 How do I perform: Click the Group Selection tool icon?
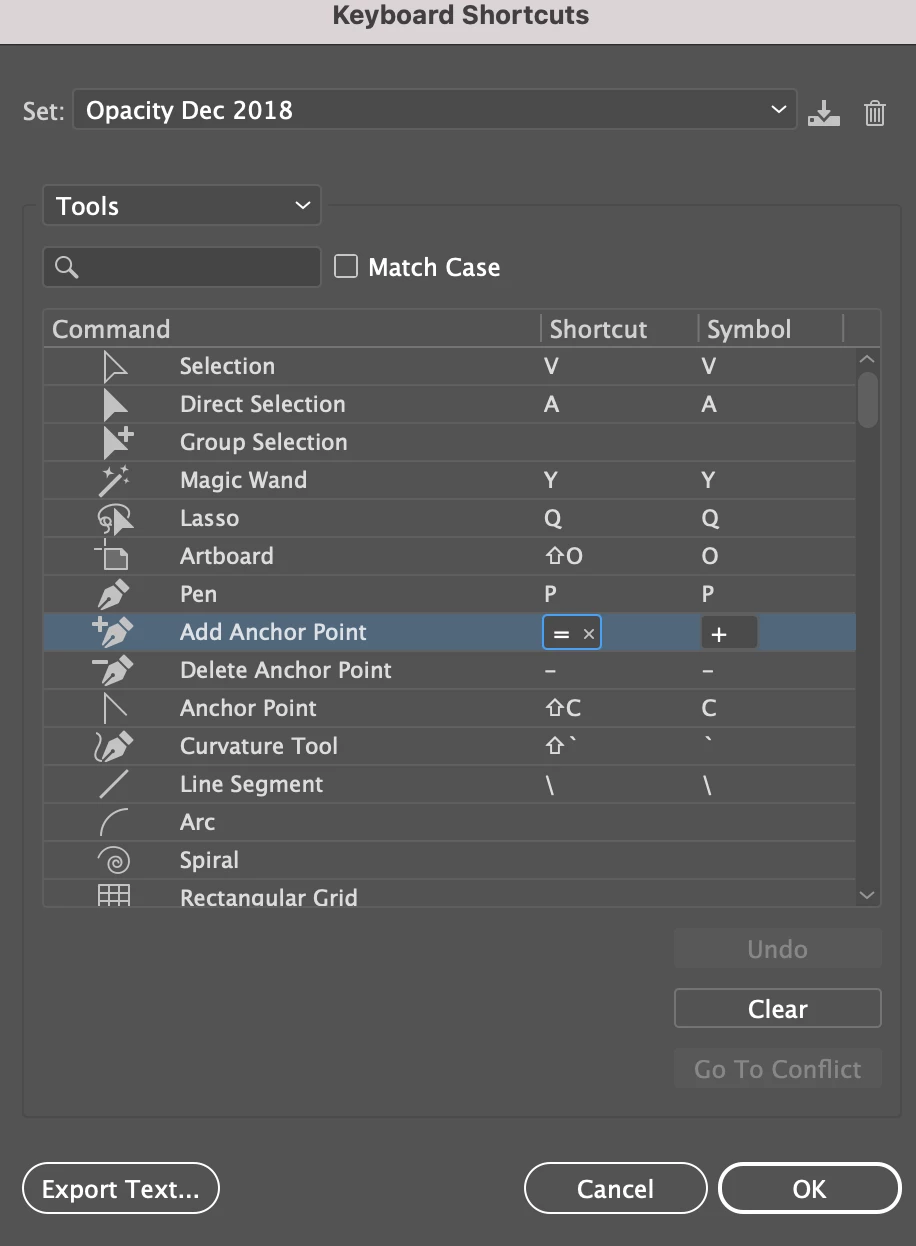pyautogui.click(x=117, y=443)
